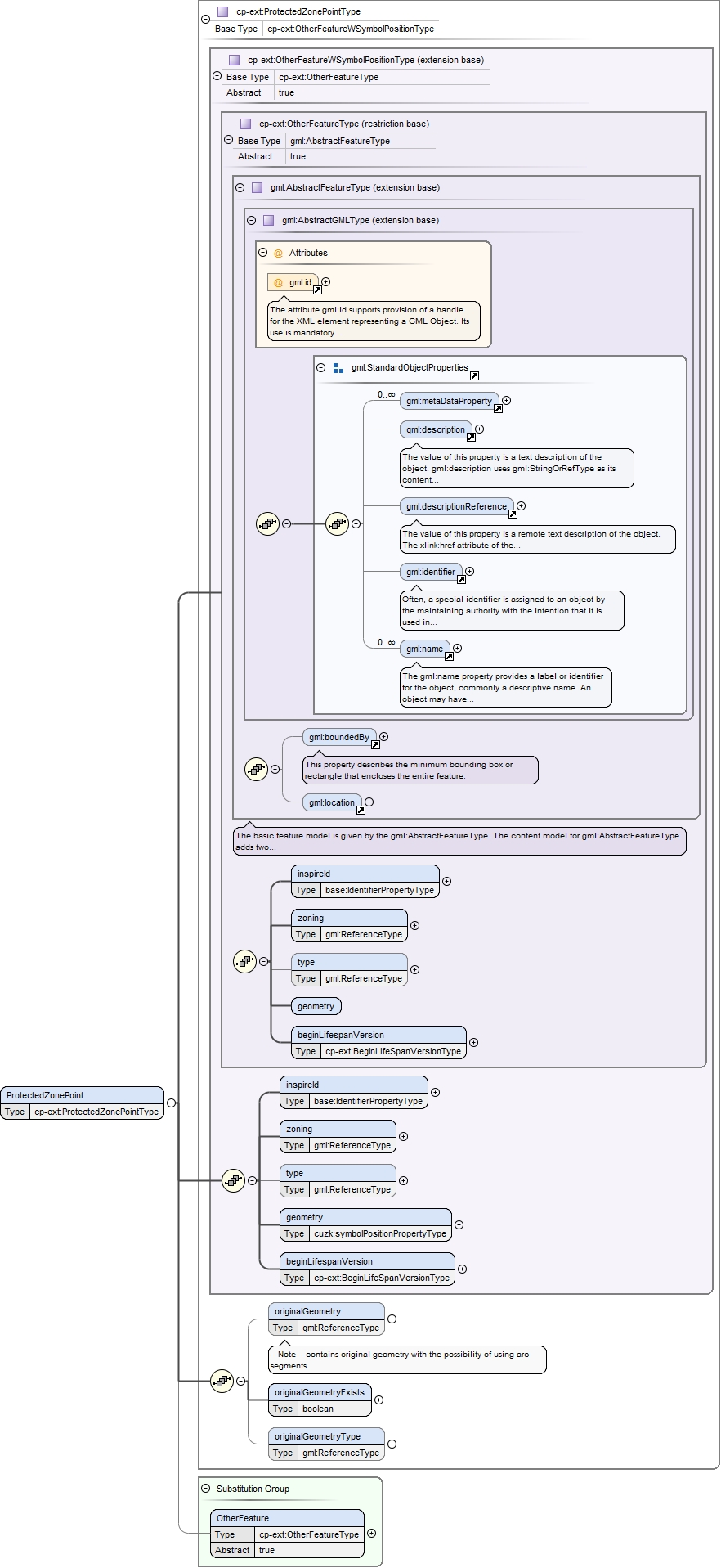Select the gml:descriptionReference element
Screen dimensions: 721x1568
coord(456,506)
